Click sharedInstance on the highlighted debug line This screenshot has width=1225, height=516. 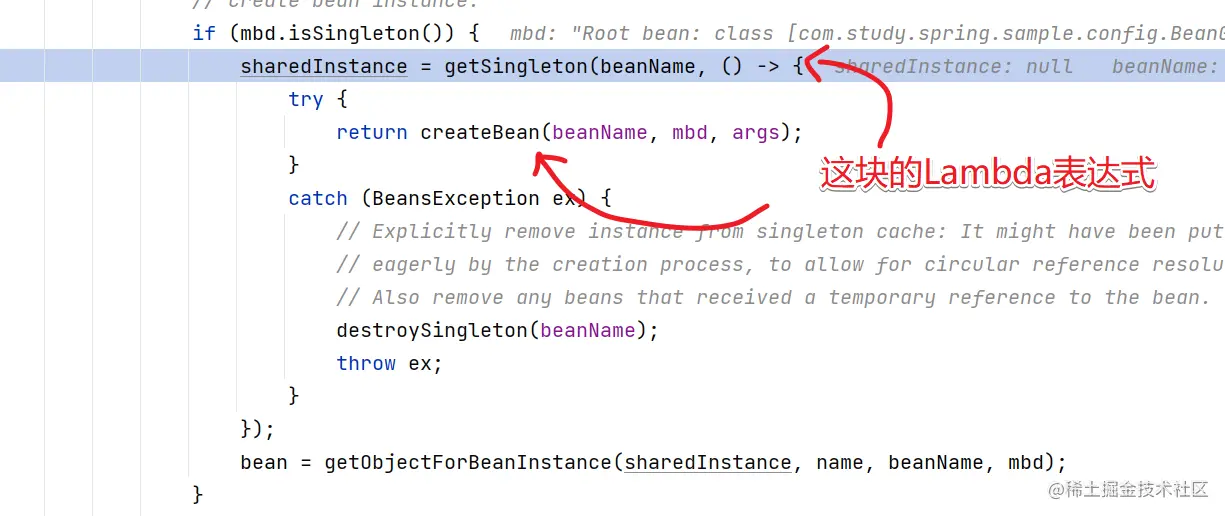click(x=324, y=66)
